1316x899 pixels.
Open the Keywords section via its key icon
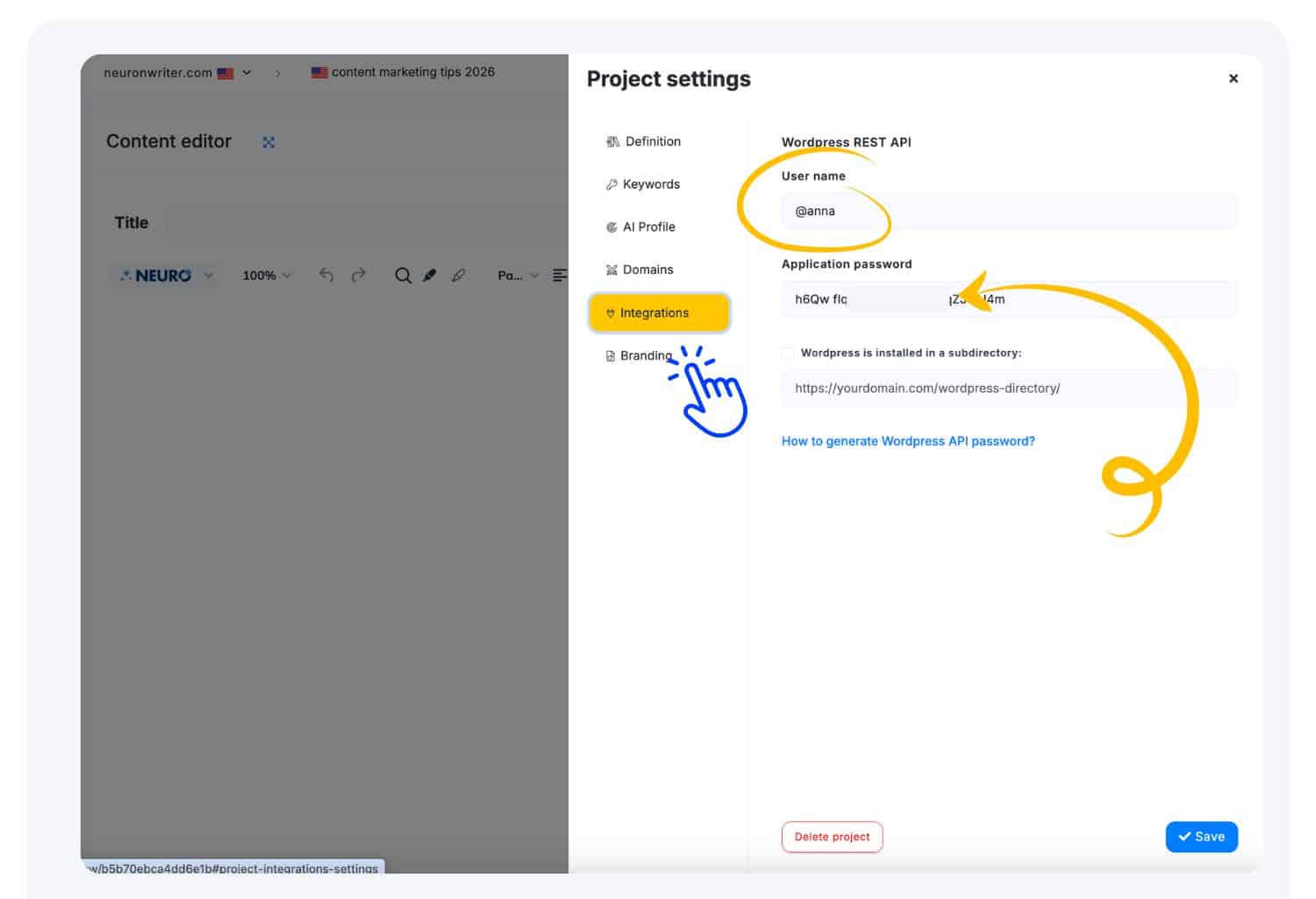tap(612, 184)
